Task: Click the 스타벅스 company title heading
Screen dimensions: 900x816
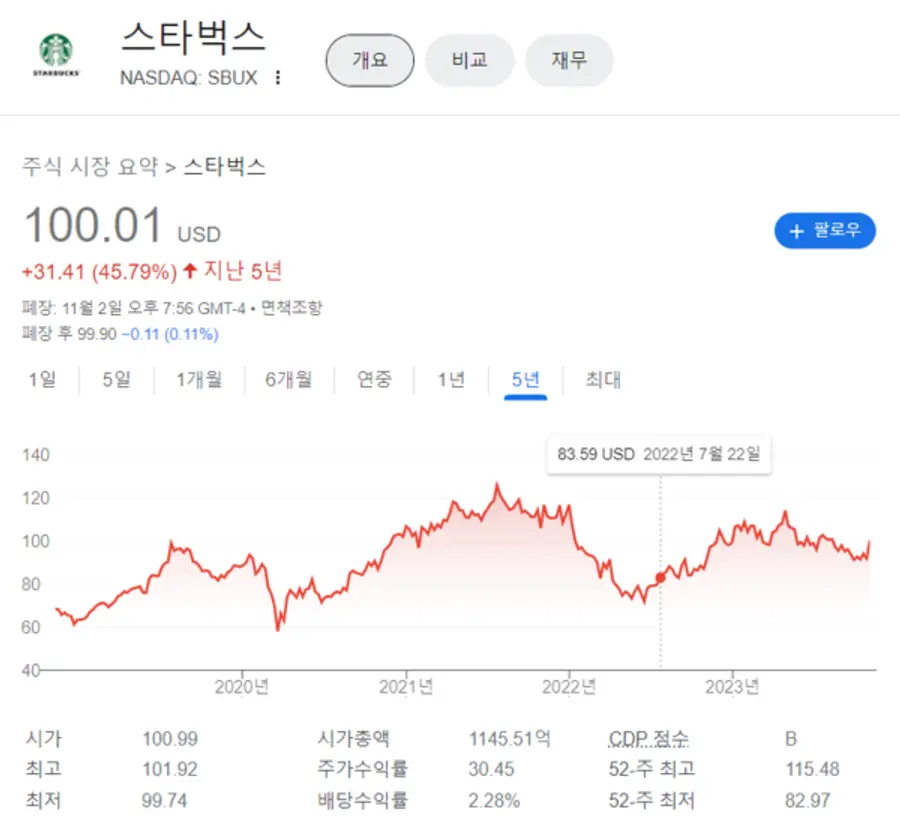Action: click(193, 37)
